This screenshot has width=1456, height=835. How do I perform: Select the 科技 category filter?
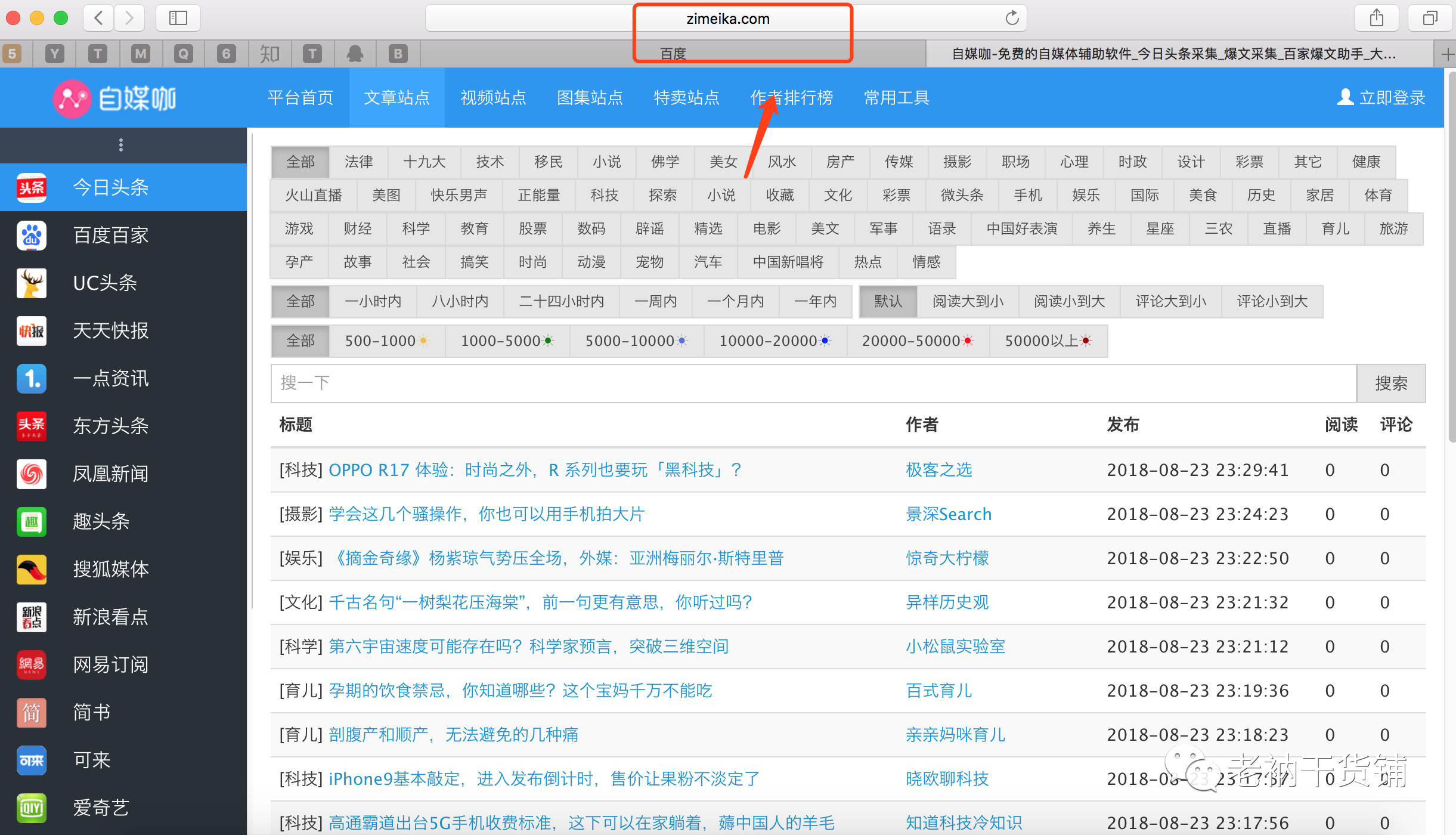tap(605, 195)
